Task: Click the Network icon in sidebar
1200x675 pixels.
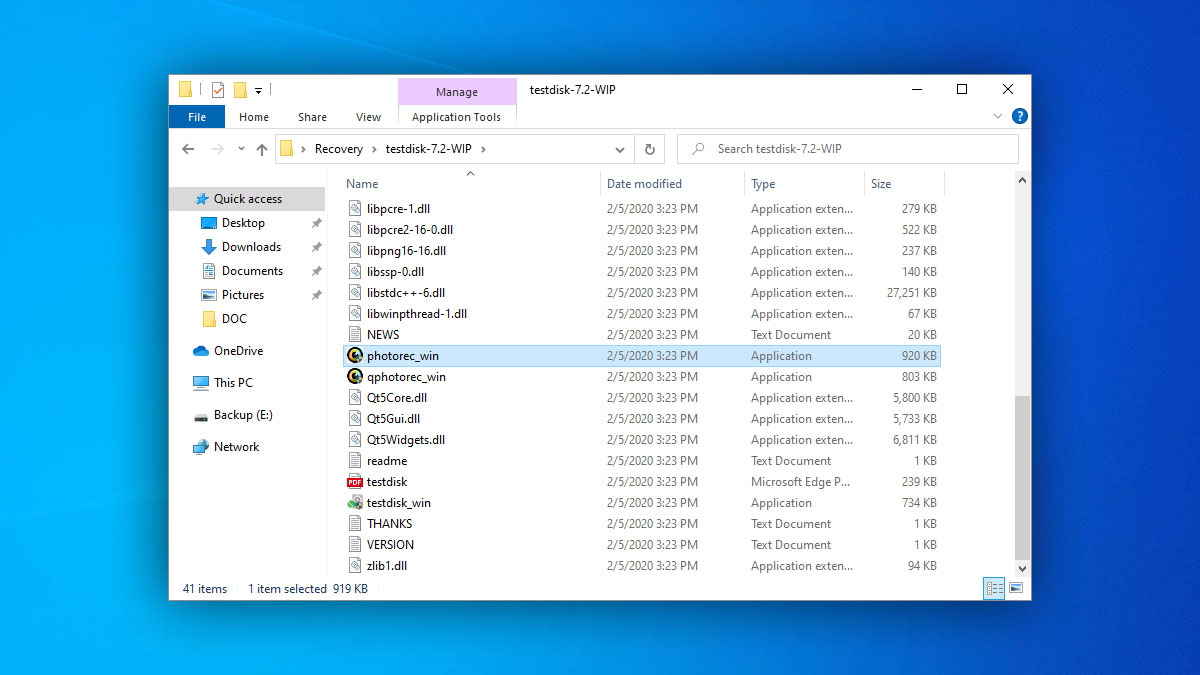Action: [201, 447]
